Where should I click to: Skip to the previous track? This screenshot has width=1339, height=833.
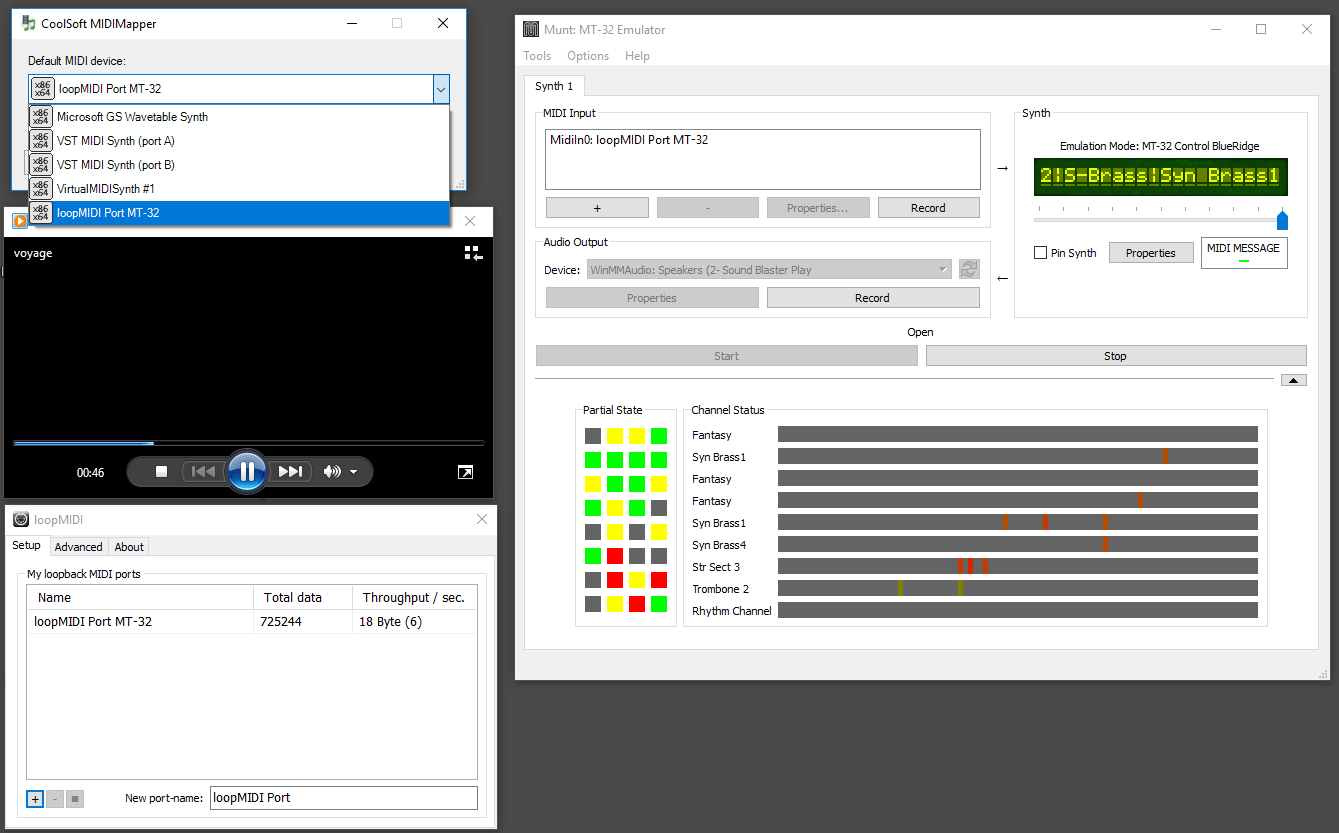click(x=203, y=472)
